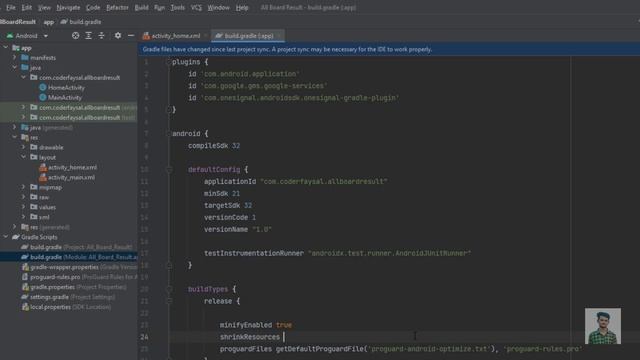640x360 pixels.
Task: Close the activity_home.xml tab
Action: pyautogui.click(x=206, y=36)
